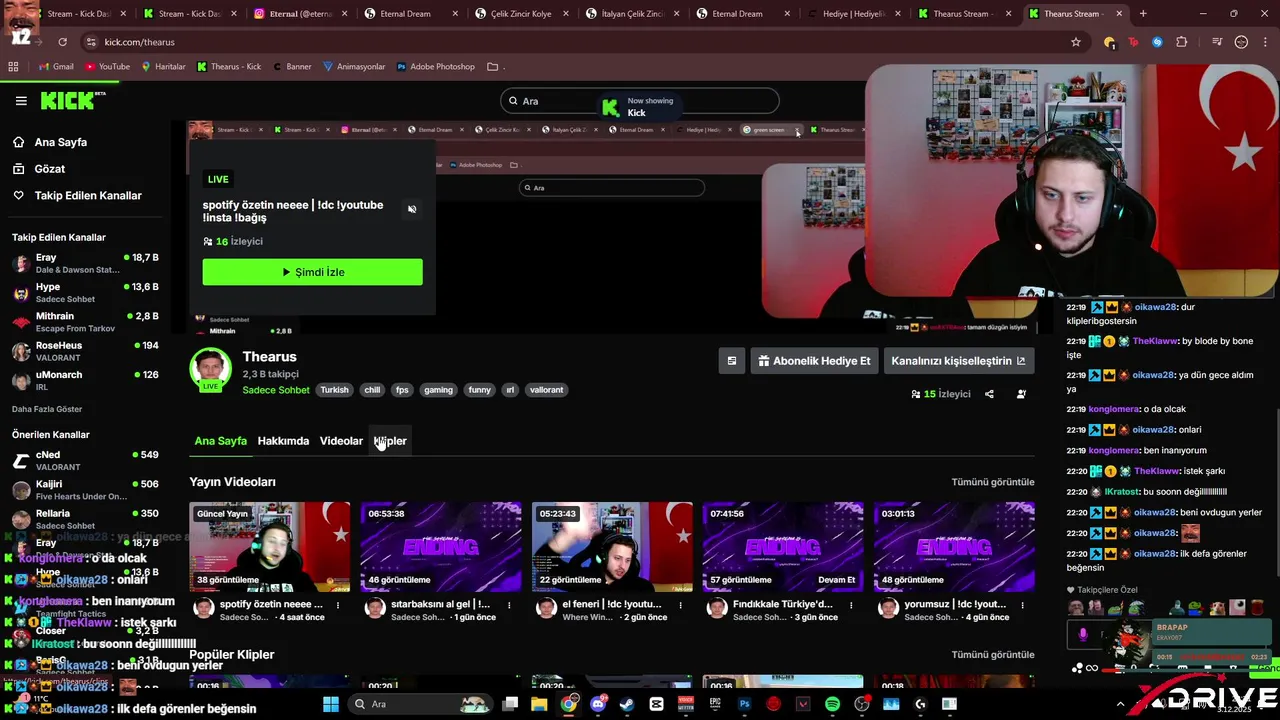
Task: Click Kanalınızı kişiselleştirin button
Action: (x=958, y=361)
